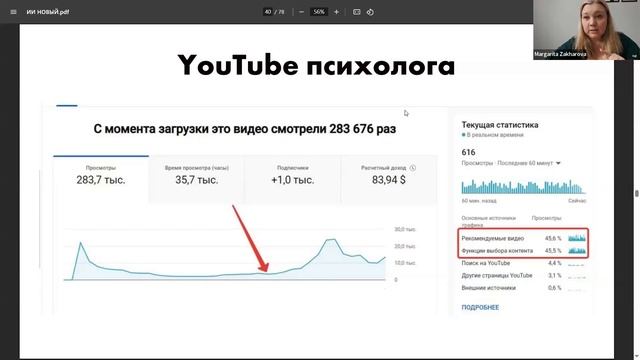The height and width of the screenshot is (360, 640).
Task: Click the file name ИИ НОВЫЙ.pdf
Action: pos(48,12)
